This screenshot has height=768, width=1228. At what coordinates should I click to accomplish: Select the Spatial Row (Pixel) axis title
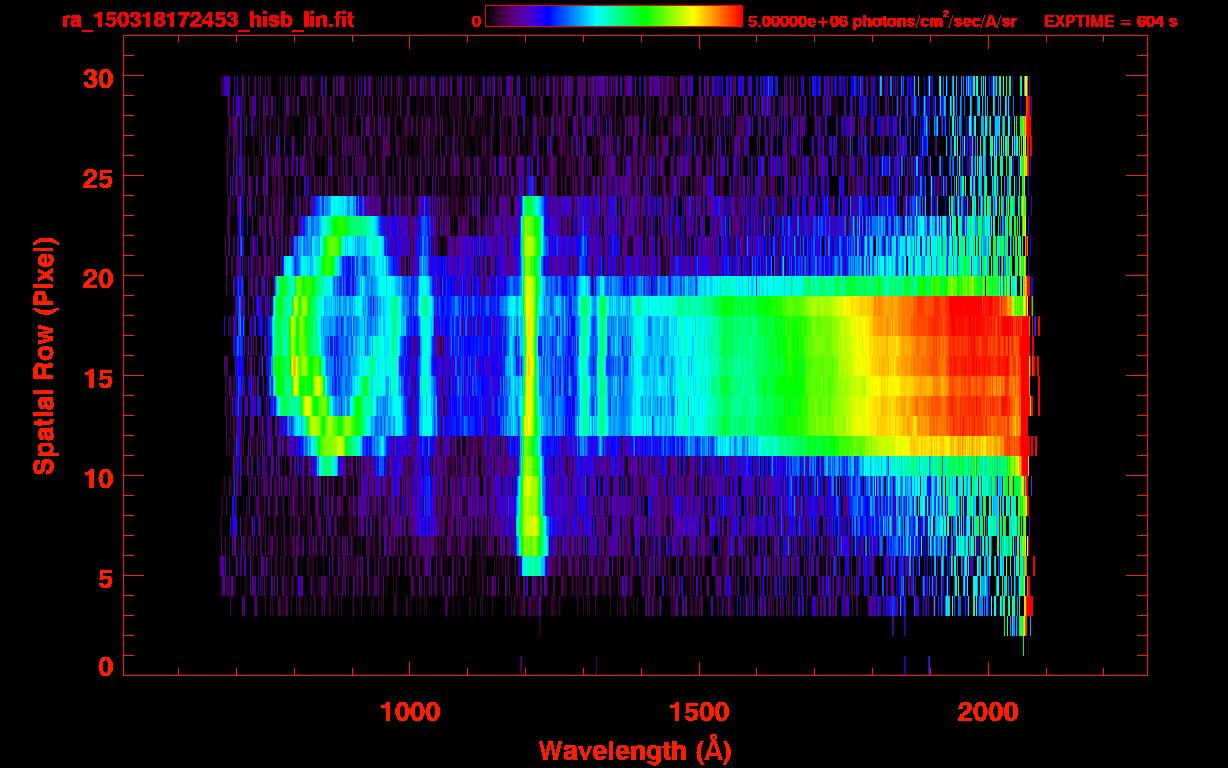[43, 356]
